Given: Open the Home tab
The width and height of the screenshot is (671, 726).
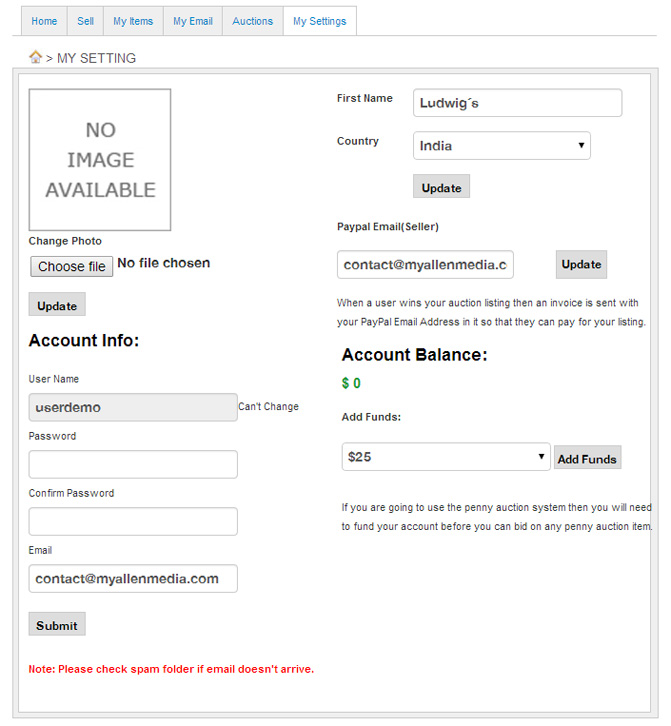Looking at the screenshot, I should [x=44, y=21].
